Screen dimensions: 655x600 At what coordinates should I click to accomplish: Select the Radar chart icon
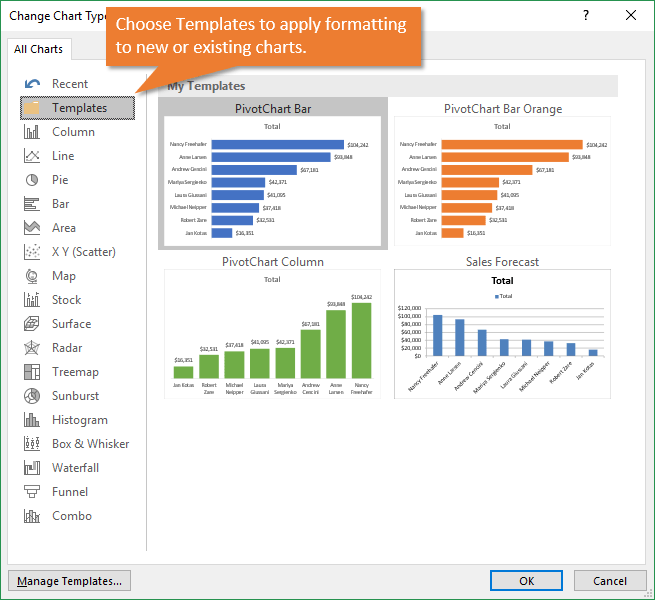(32, 348)
